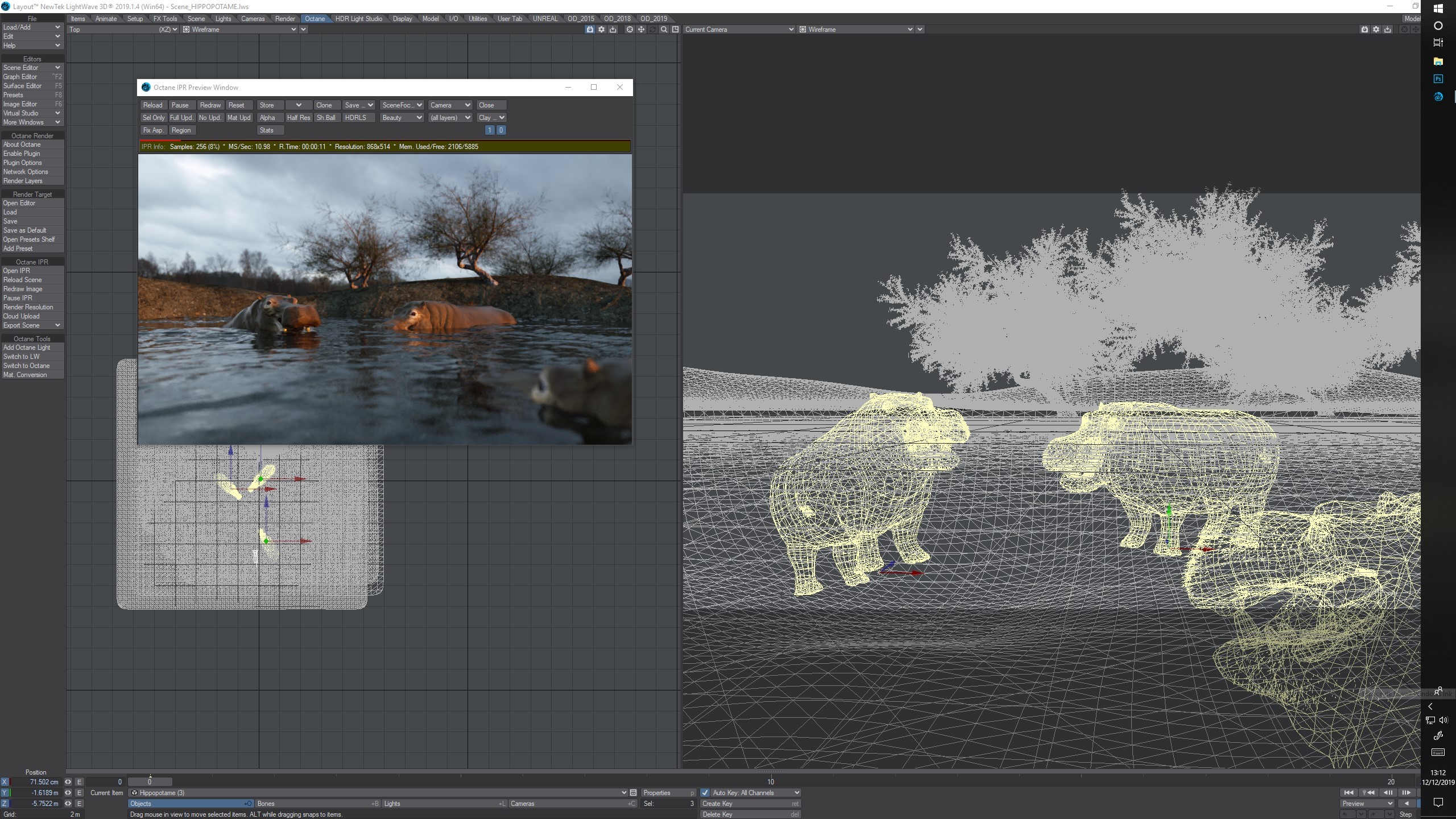Viewport: 1456px width, 819px height.
Task: Toggle the X position axis button
Action: click(5, 782)
